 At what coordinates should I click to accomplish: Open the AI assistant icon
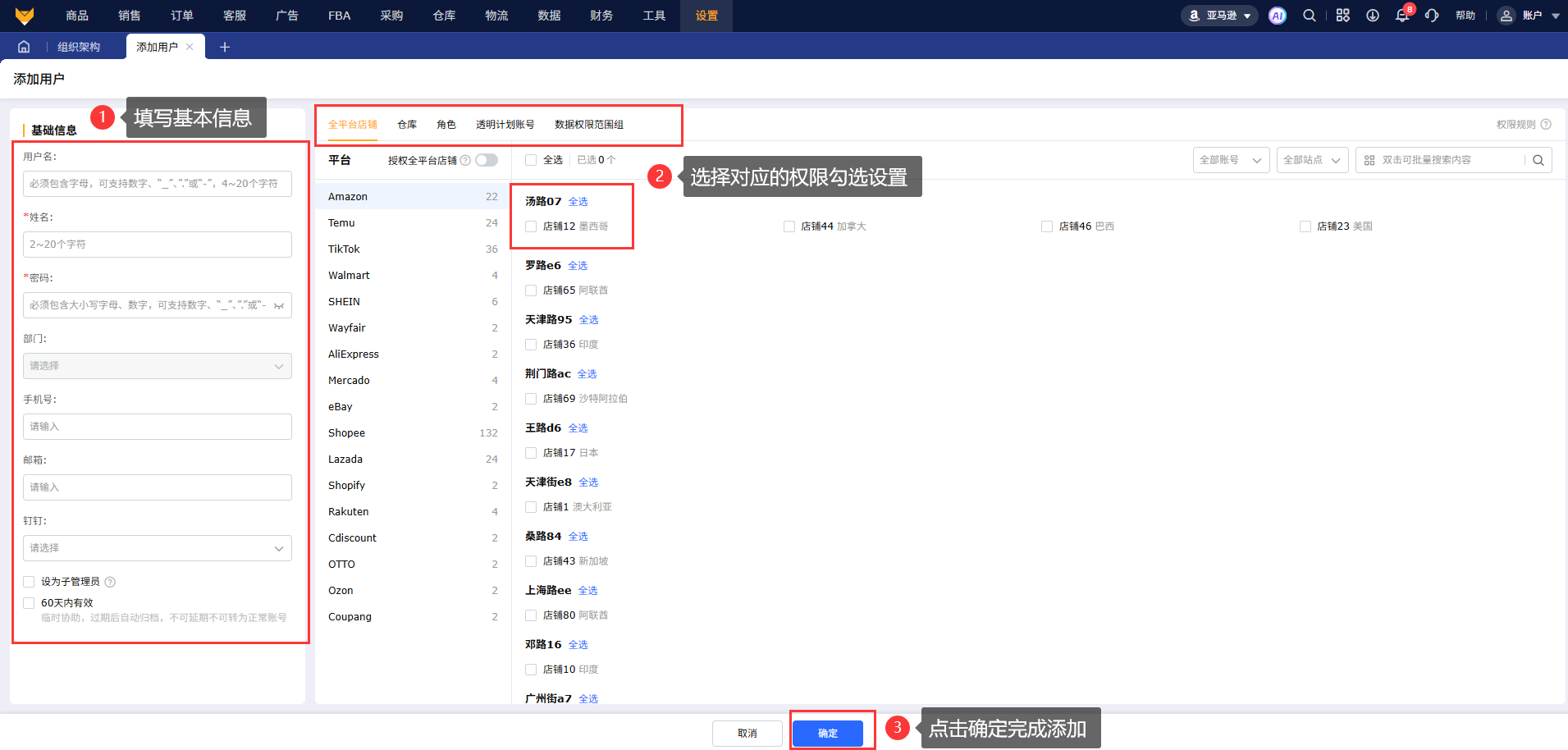1277,16
